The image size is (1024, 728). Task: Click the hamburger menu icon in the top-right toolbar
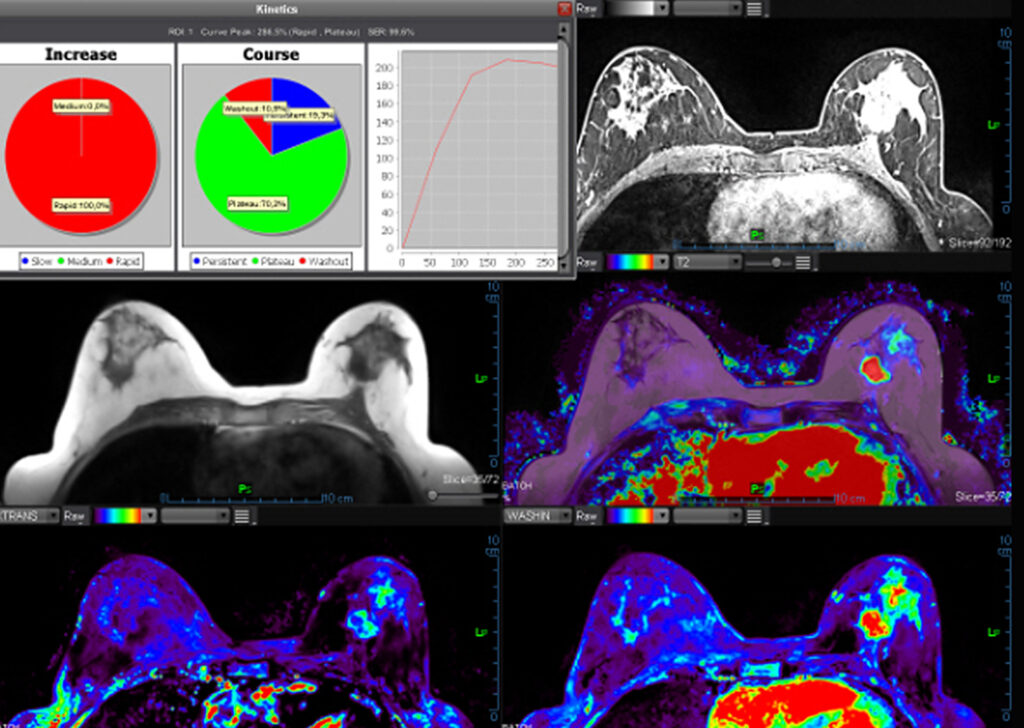pyautogui.click(x=754, y=9)
